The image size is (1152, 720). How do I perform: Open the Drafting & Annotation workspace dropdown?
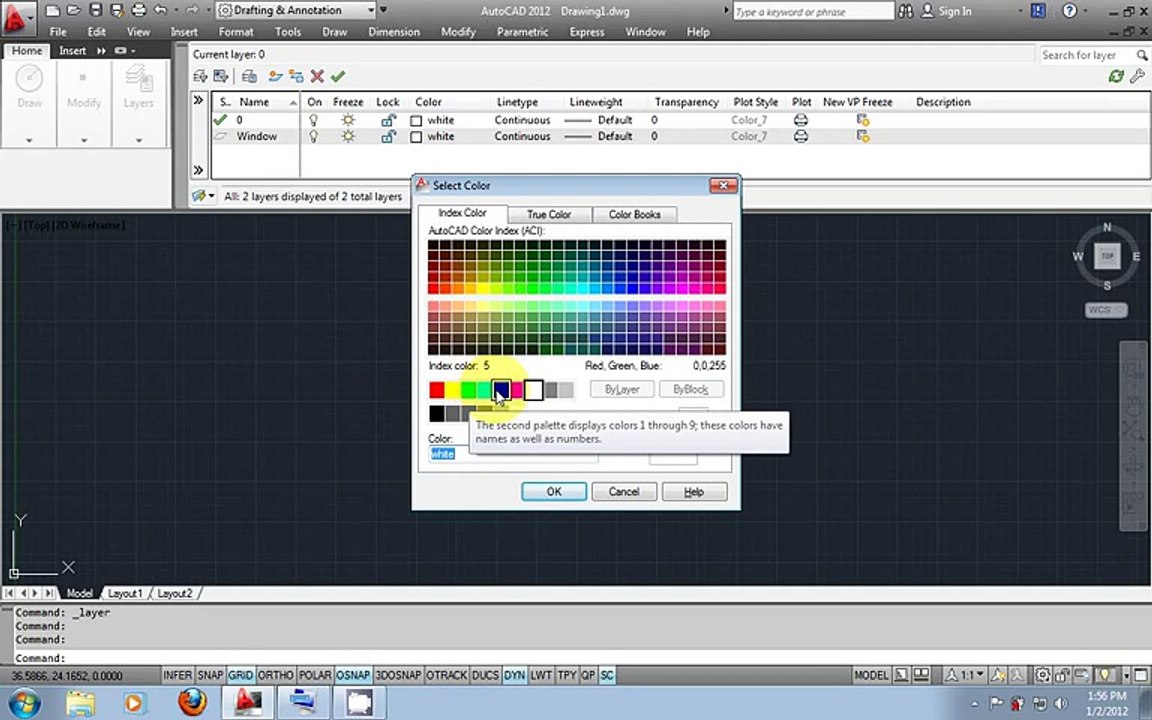coord(297,10)
